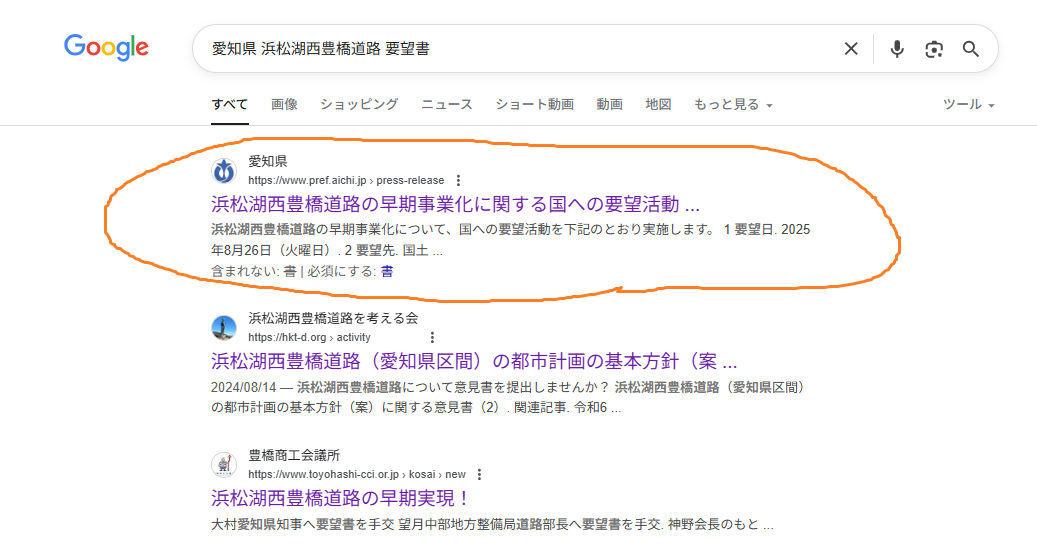Open three-dot menu for hkt-d.org result
The width and height of the screenshot is (1037, 553).
click(x=432, y=338)
